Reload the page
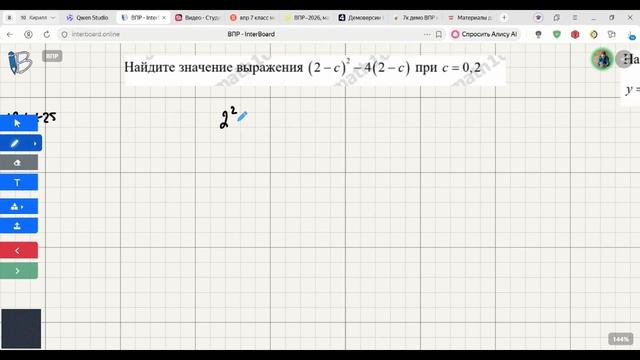This screenshot has height=360, width=640. coord(47,34)
